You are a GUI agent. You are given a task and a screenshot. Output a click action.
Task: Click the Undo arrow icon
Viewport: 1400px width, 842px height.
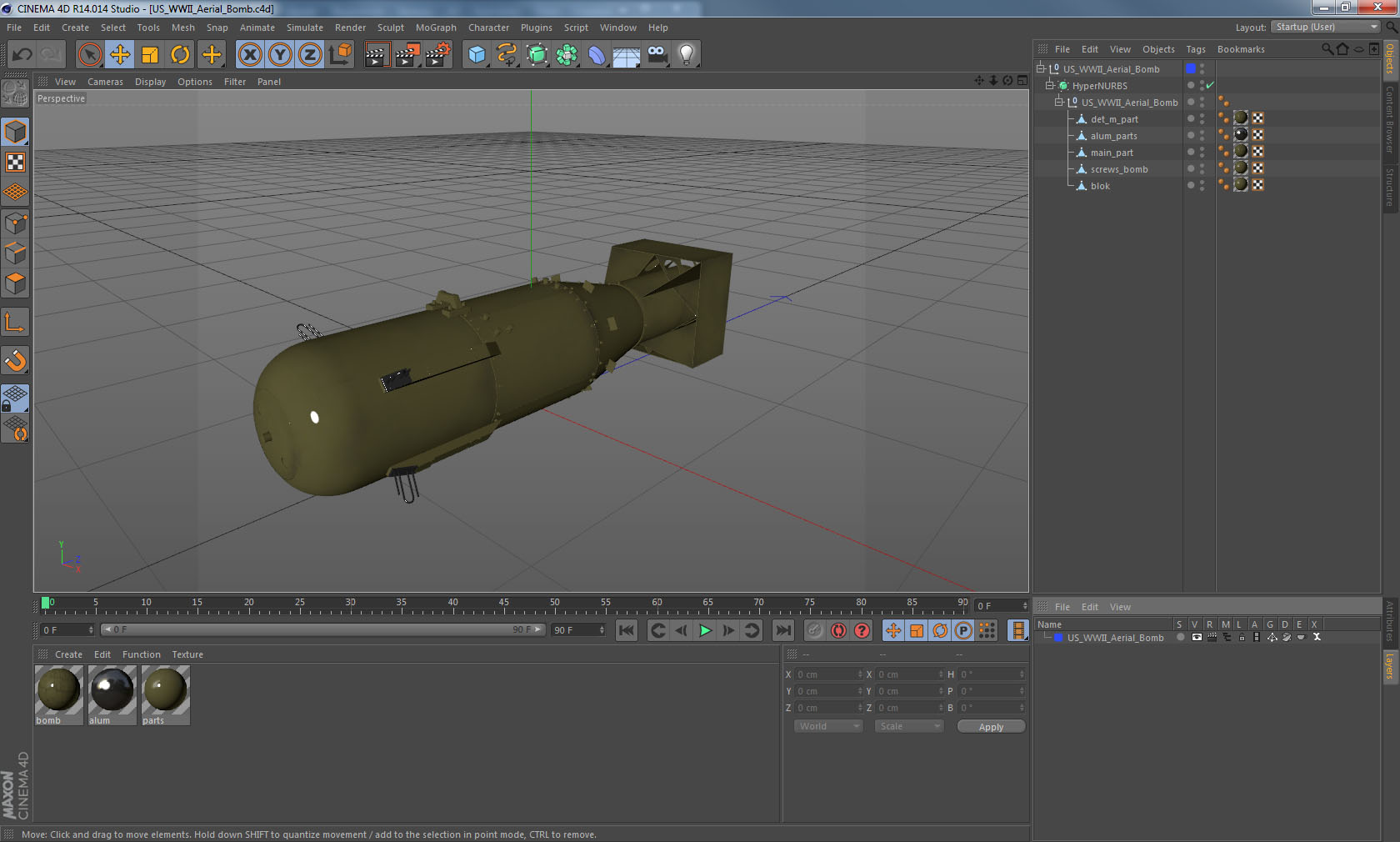(22, 55)
